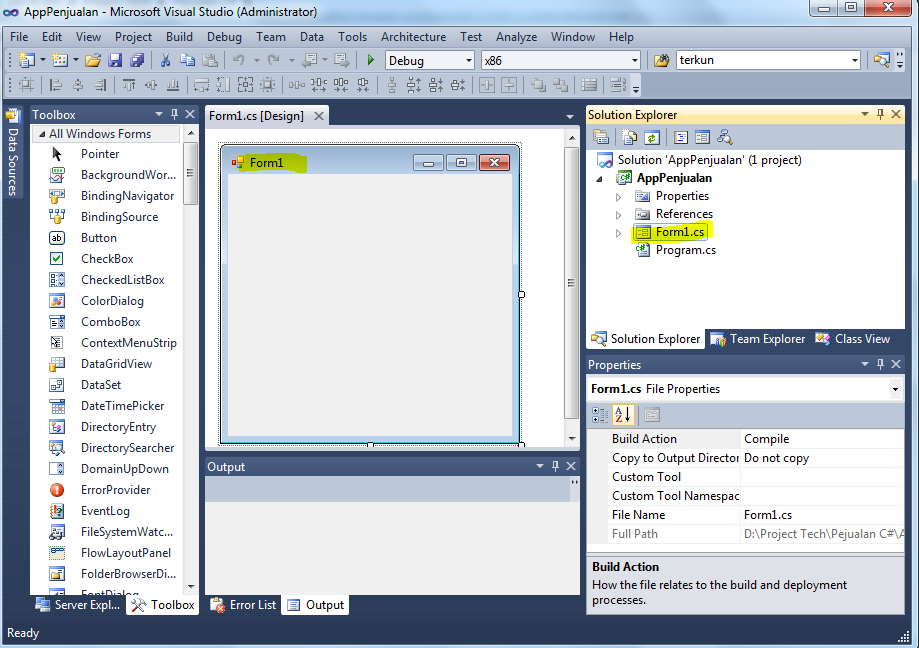Click the Start Debugging green arrow
The height and width of the screenshot is (648, 919).
[x=370, y=60]
